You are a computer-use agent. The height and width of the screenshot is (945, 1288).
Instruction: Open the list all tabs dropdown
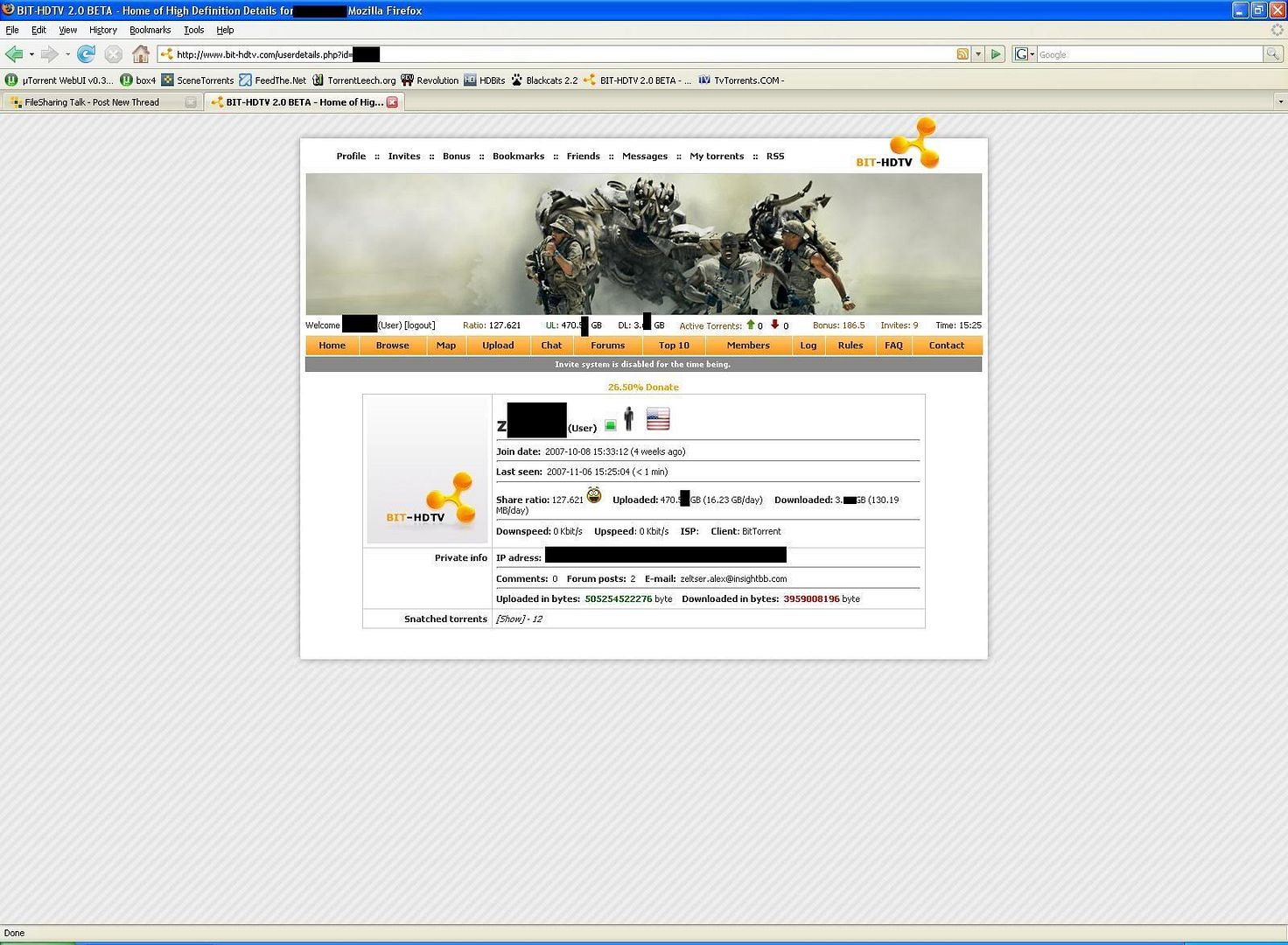click(x=1281, y=102)
